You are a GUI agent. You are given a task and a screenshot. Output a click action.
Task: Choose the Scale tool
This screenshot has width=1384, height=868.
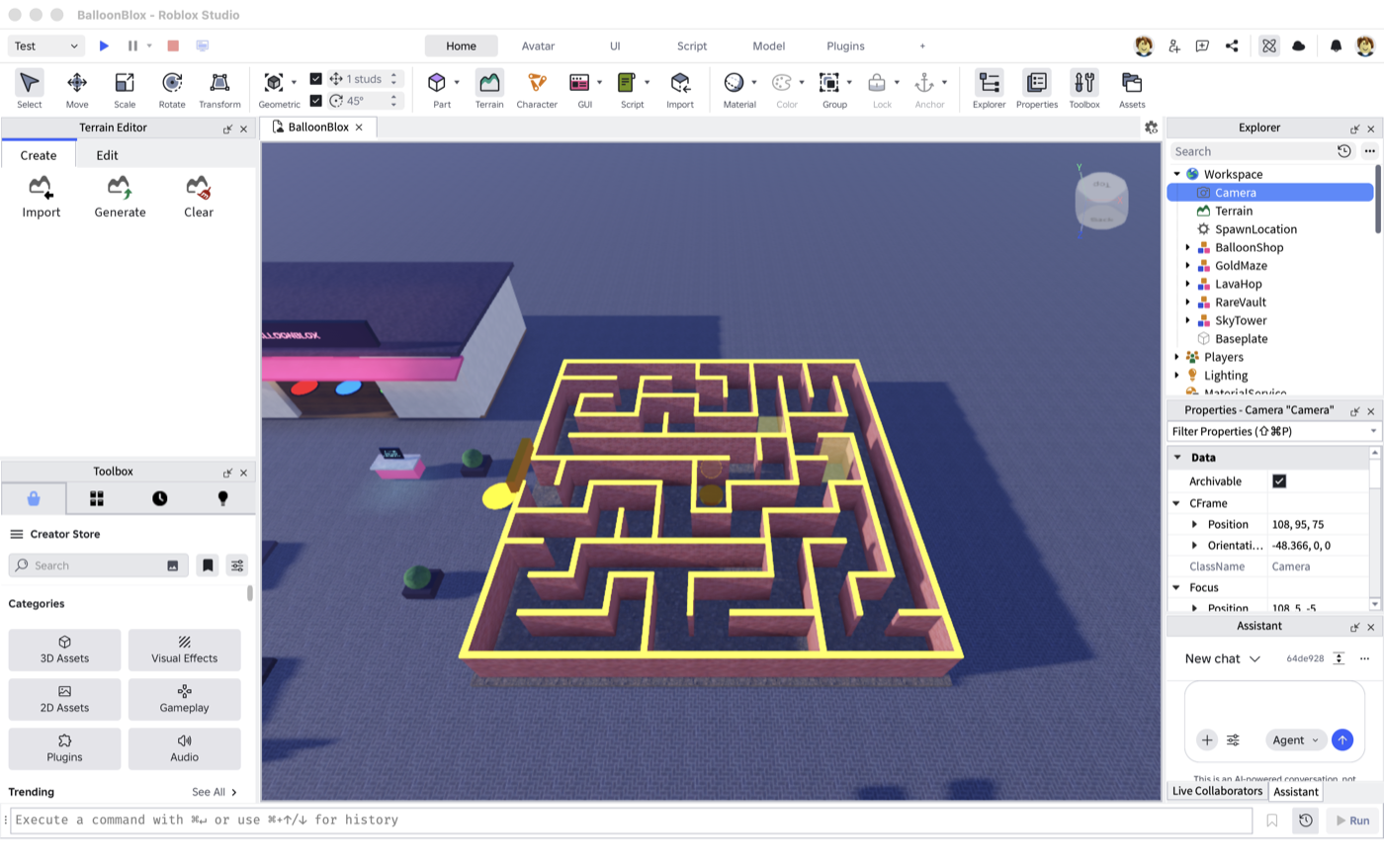point(125,89)
